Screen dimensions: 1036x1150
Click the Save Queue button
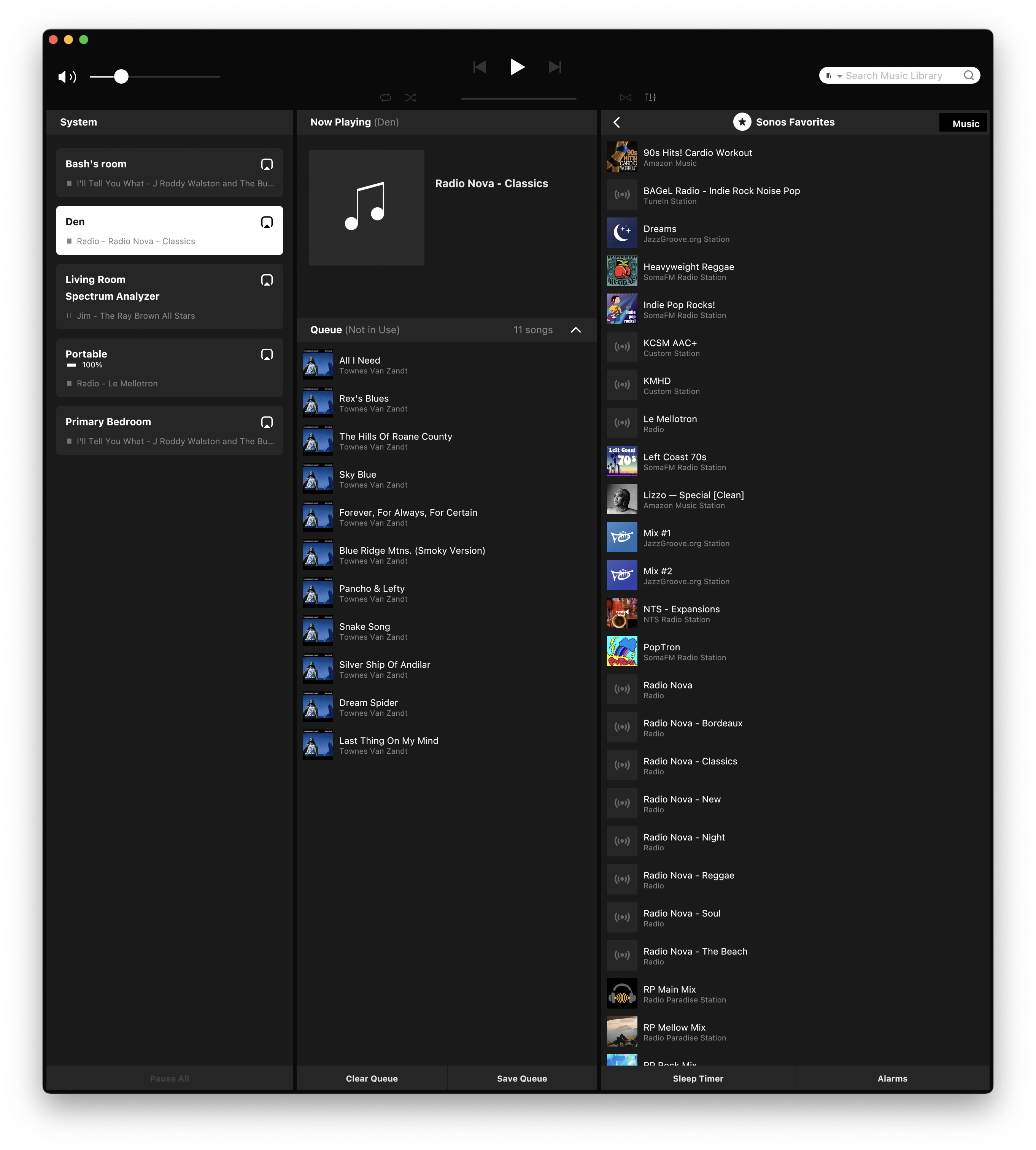(x=522, y=1079)
